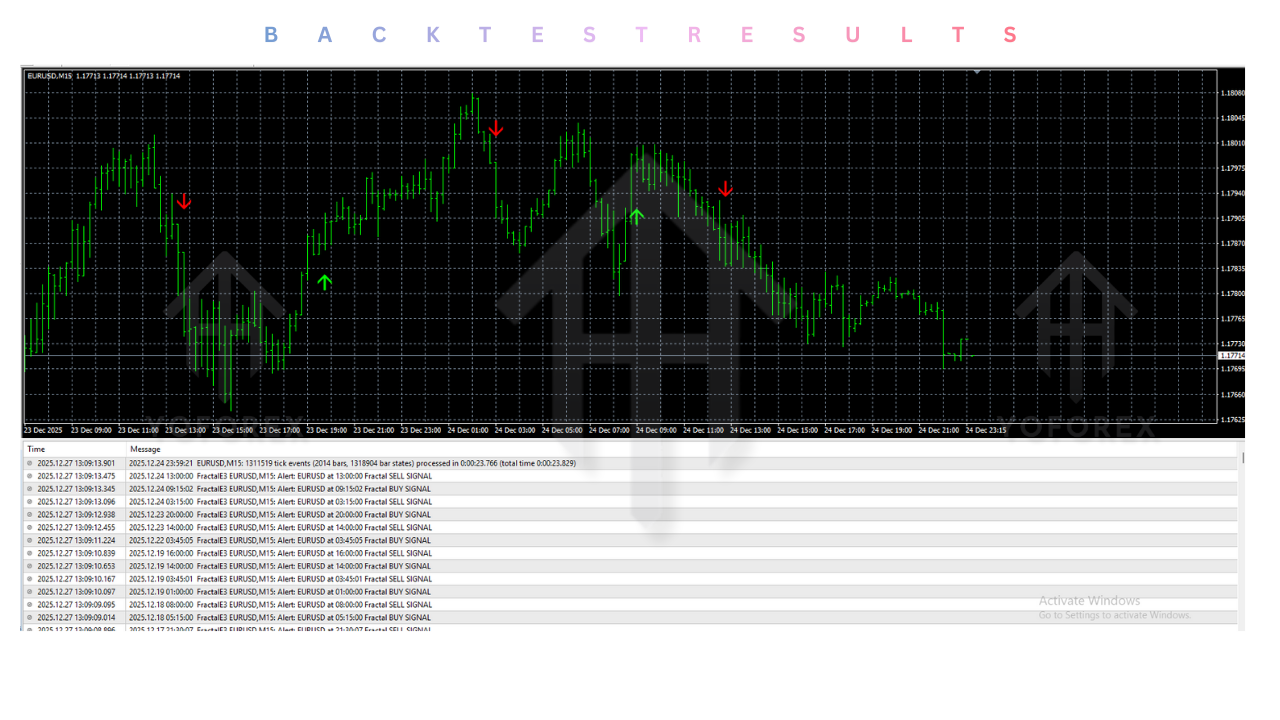Click the bullet icon beside the bottom log row
Viewport: 1280px width, 720px height.
point(29,630)
